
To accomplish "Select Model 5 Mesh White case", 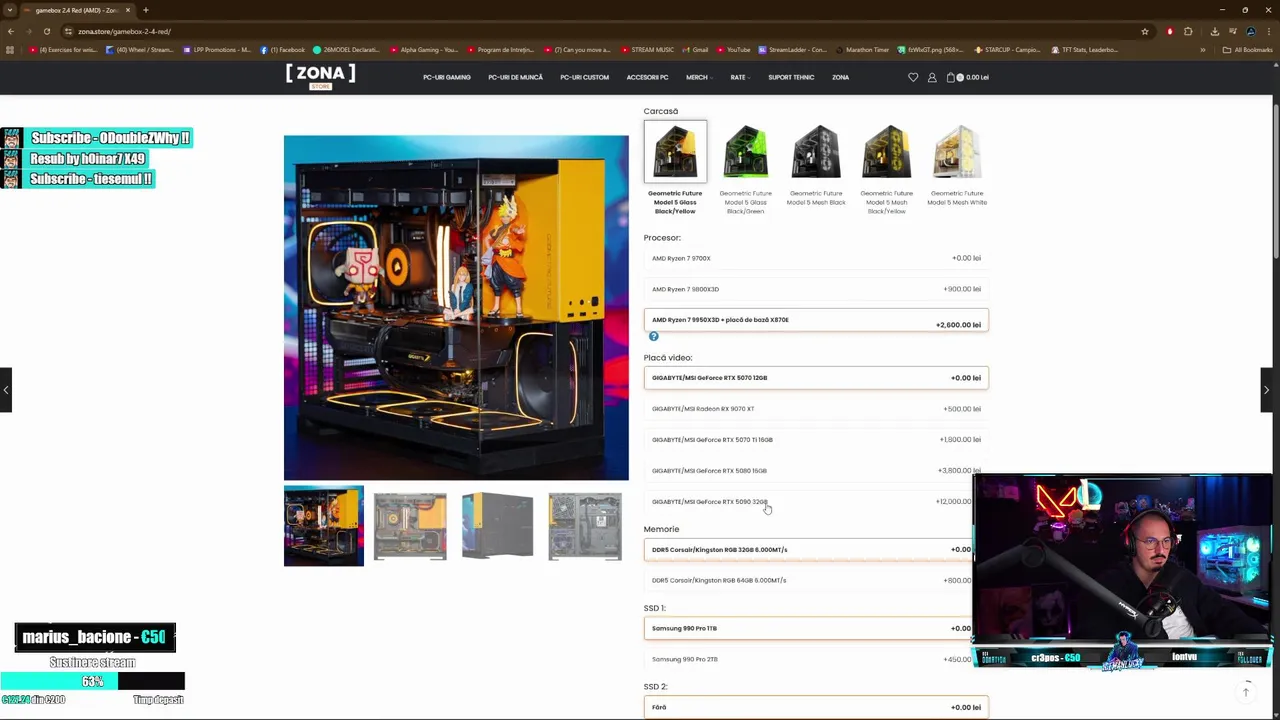I will click(957, 151).
